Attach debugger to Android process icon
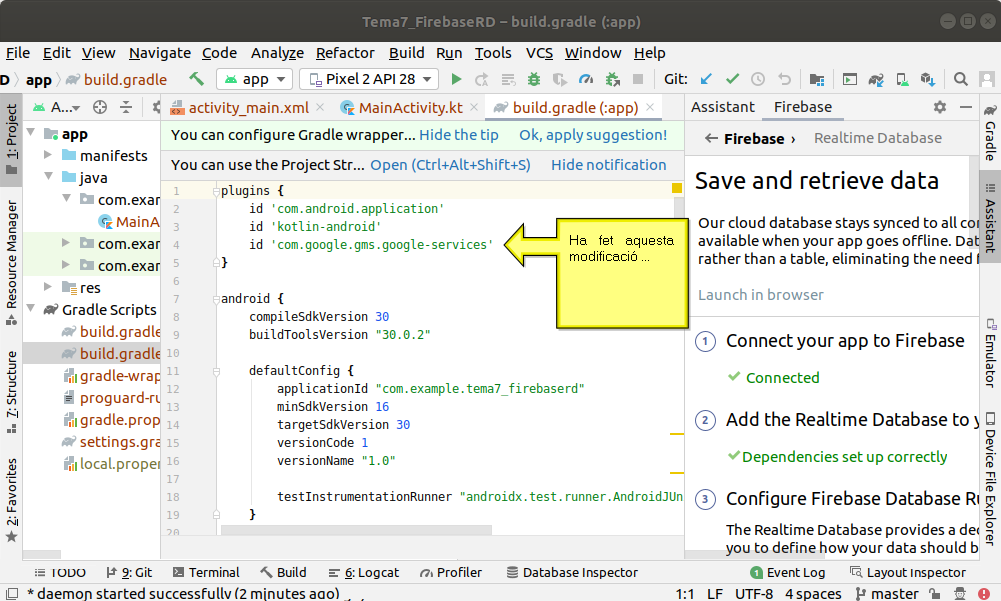 tap(612, 79)
